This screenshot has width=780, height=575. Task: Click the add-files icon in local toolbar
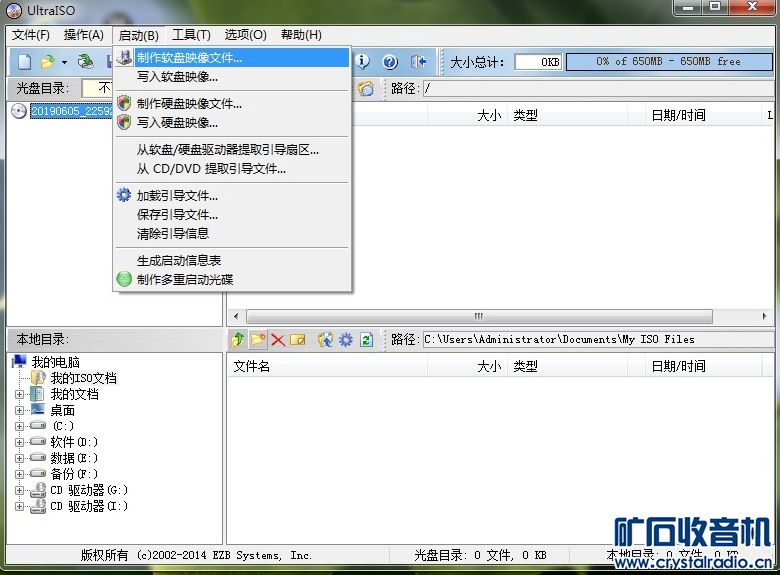pyautogui.click(x=325, y=340)
